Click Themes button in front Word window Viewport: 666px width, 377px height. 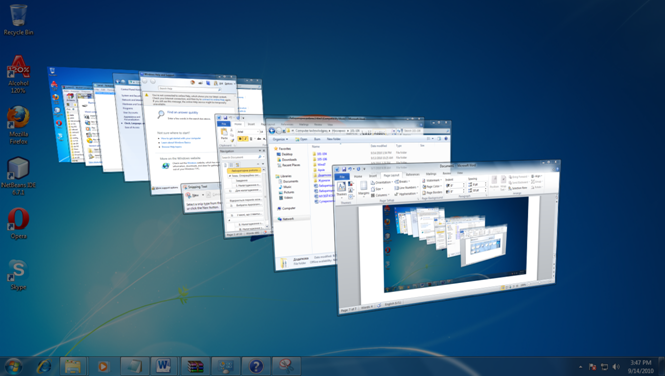click(341, 189)
